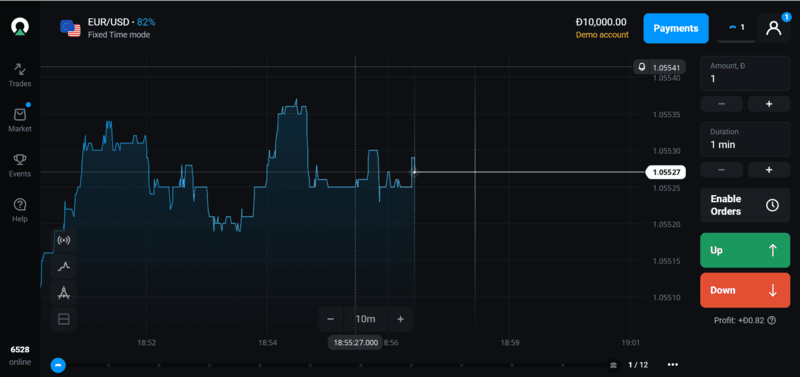
Task: Open the Help section
Action: tap(20, 210)
